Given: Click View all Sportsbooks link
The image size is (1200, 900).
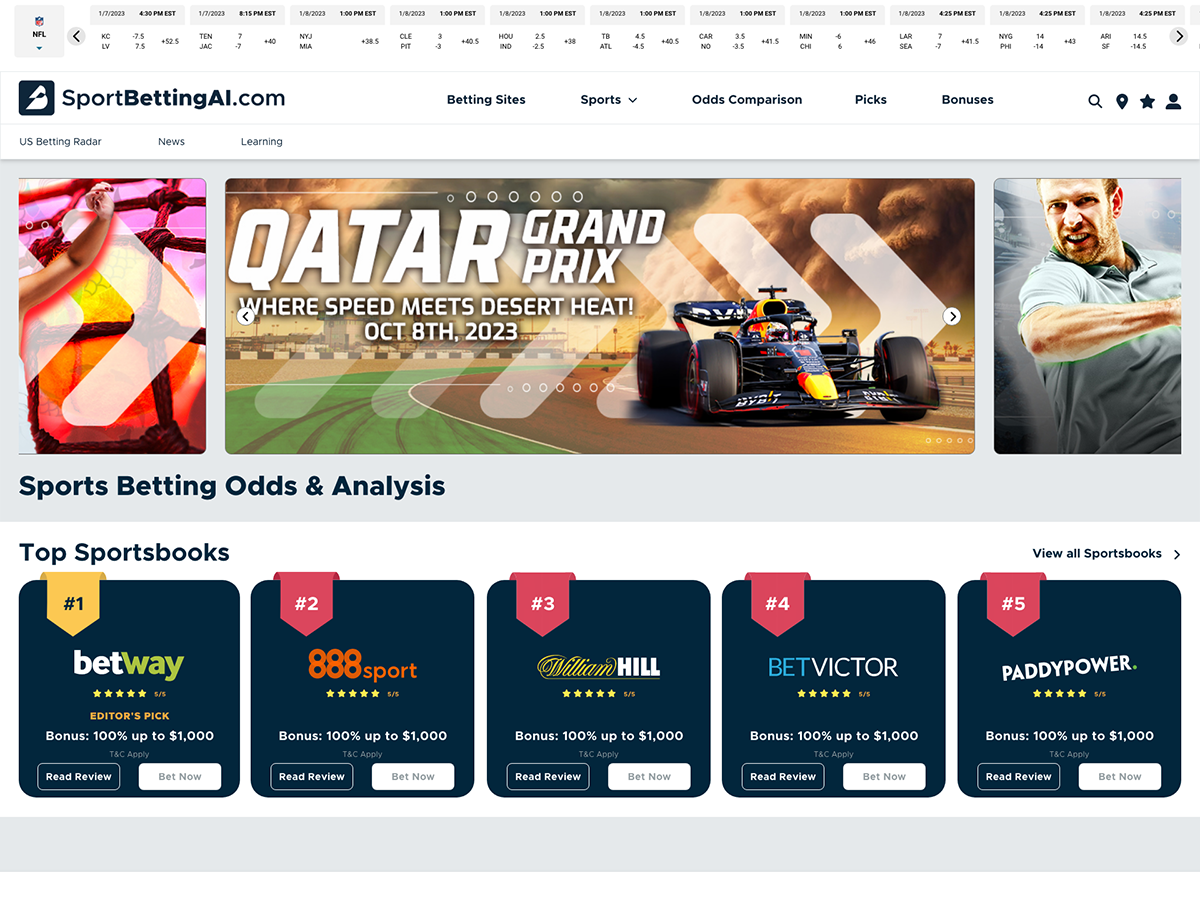Looking at the screenshot, I should (1097, 554).
